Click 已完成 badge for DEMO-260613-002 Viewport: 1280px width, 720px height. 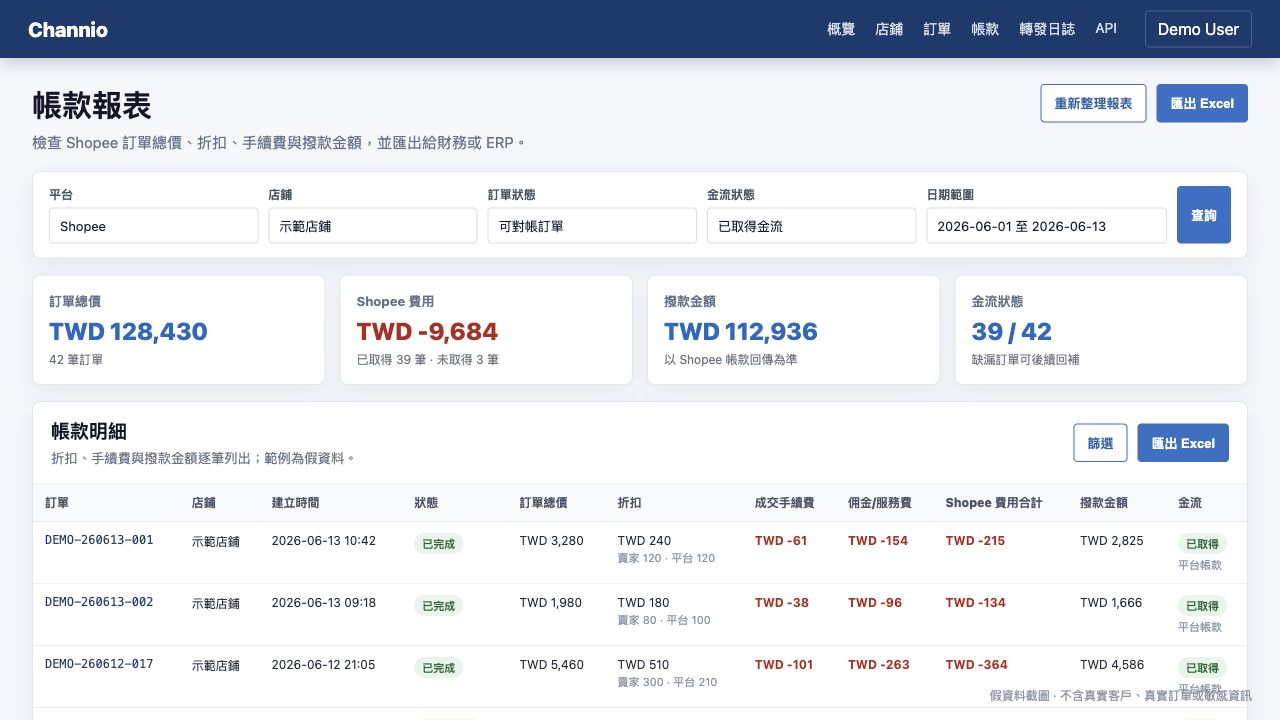pos(438,606)
